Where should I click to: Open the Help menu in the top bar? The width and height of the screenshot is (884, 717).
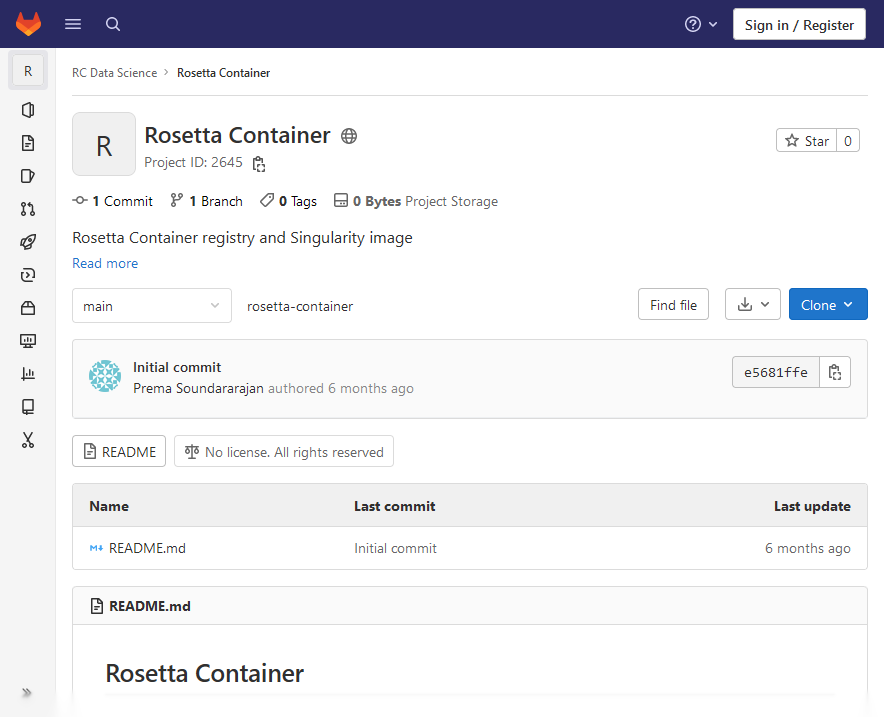(701, 24)
